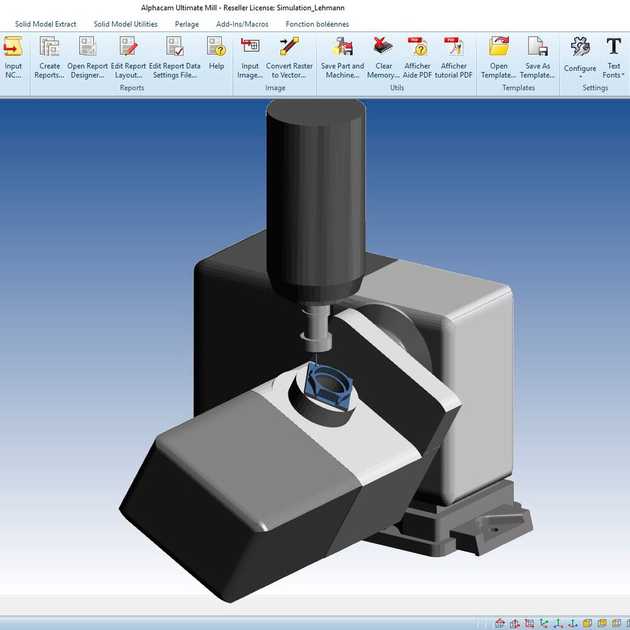Click the blue workpiece in the 3D view

click(x=328, y=385)
